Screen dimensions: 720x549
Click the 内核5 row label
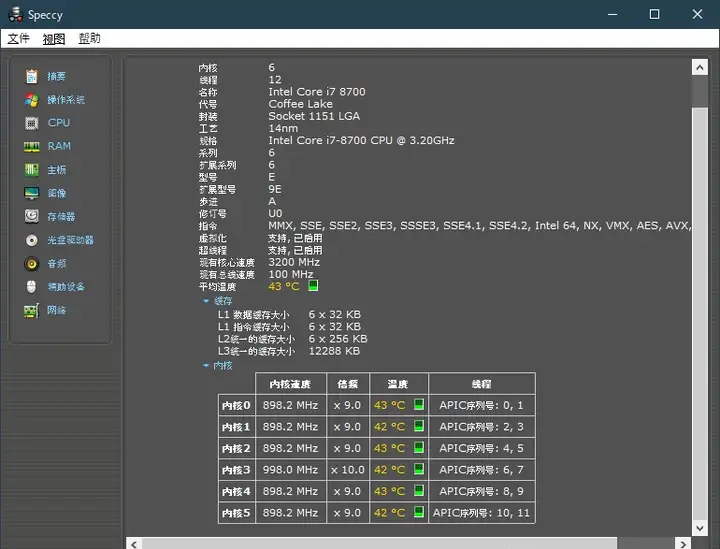pos(236,513)
